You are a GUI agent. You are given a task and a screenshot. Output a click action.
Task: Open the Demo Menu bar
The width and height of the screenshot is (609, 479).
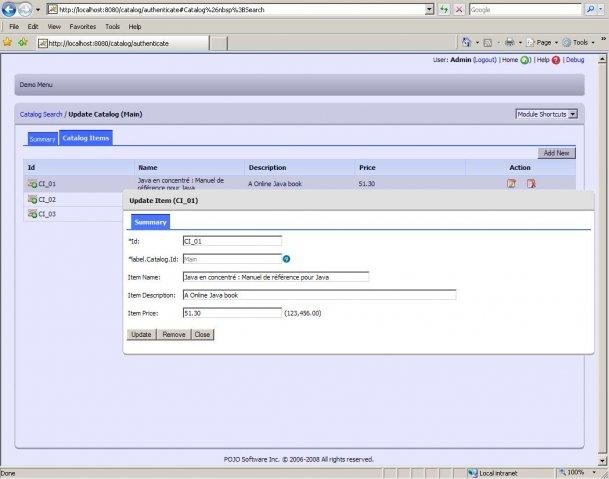pyautogui.click(x=299, y=85)
